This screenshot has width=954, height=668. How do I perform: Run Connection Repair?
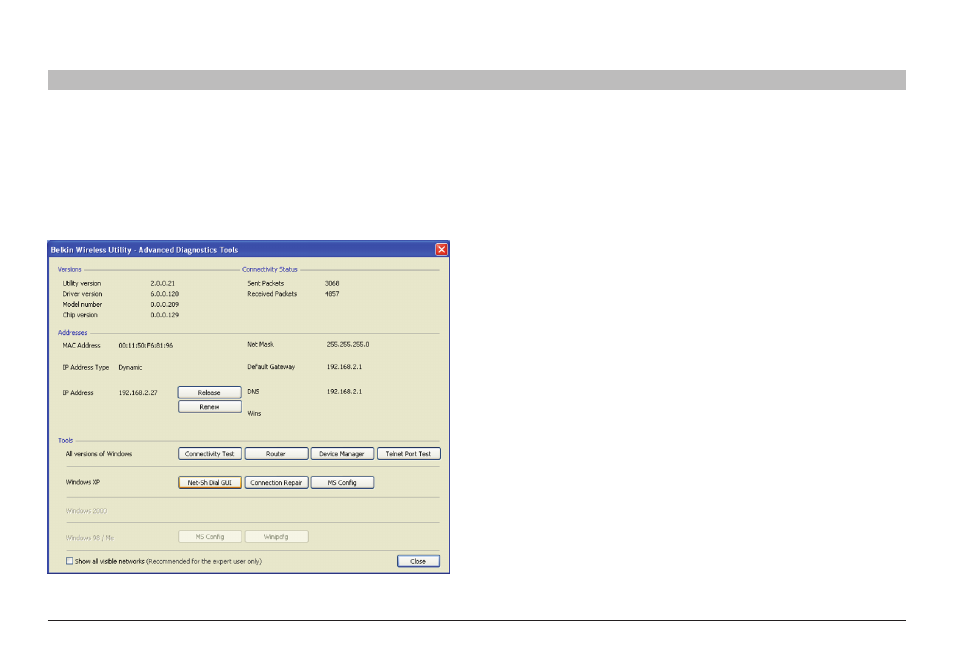pyautogui.click(x=276, y=482)
